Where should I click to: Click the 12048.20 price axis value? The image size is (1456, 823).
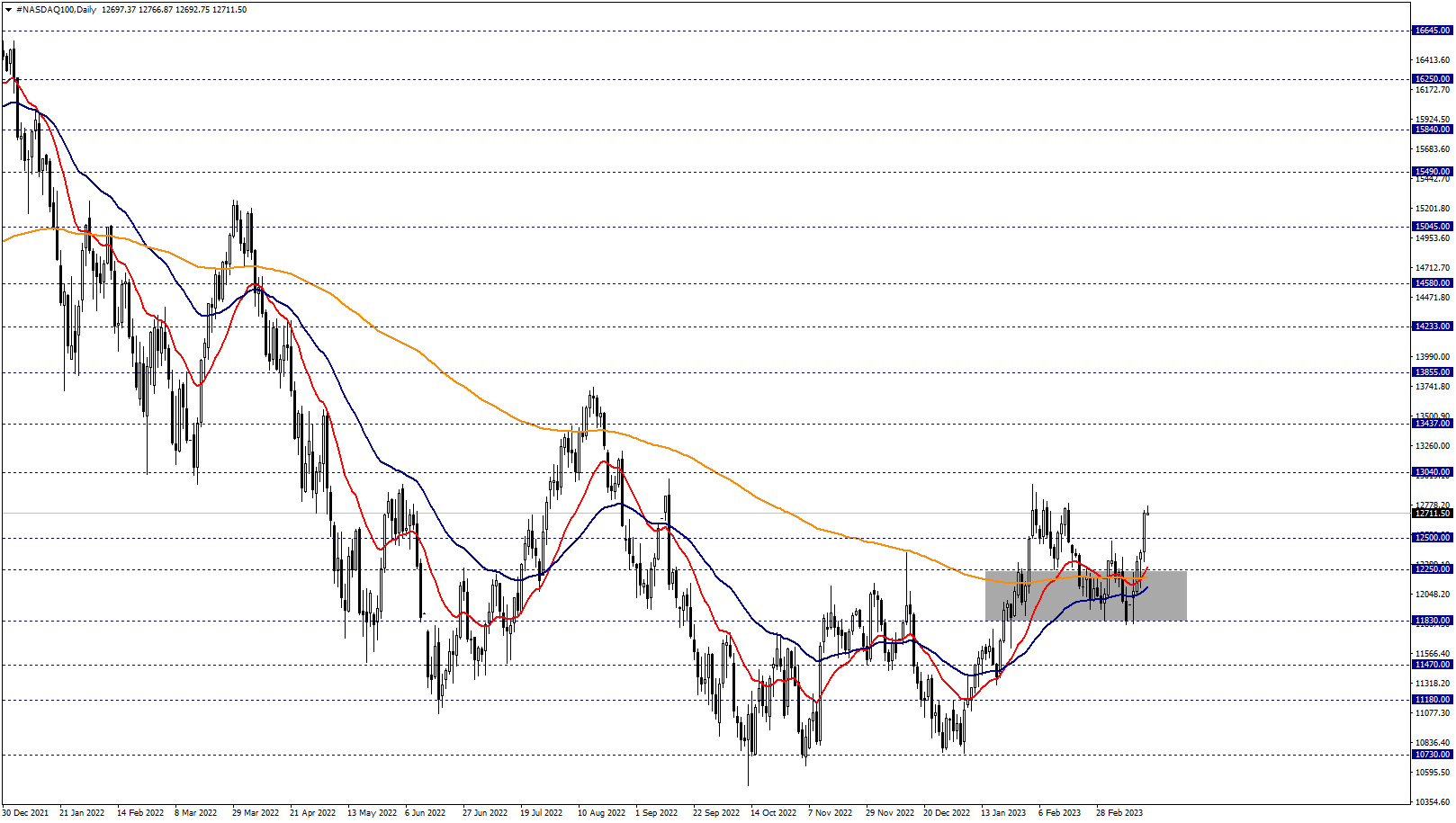(1433, 595)
